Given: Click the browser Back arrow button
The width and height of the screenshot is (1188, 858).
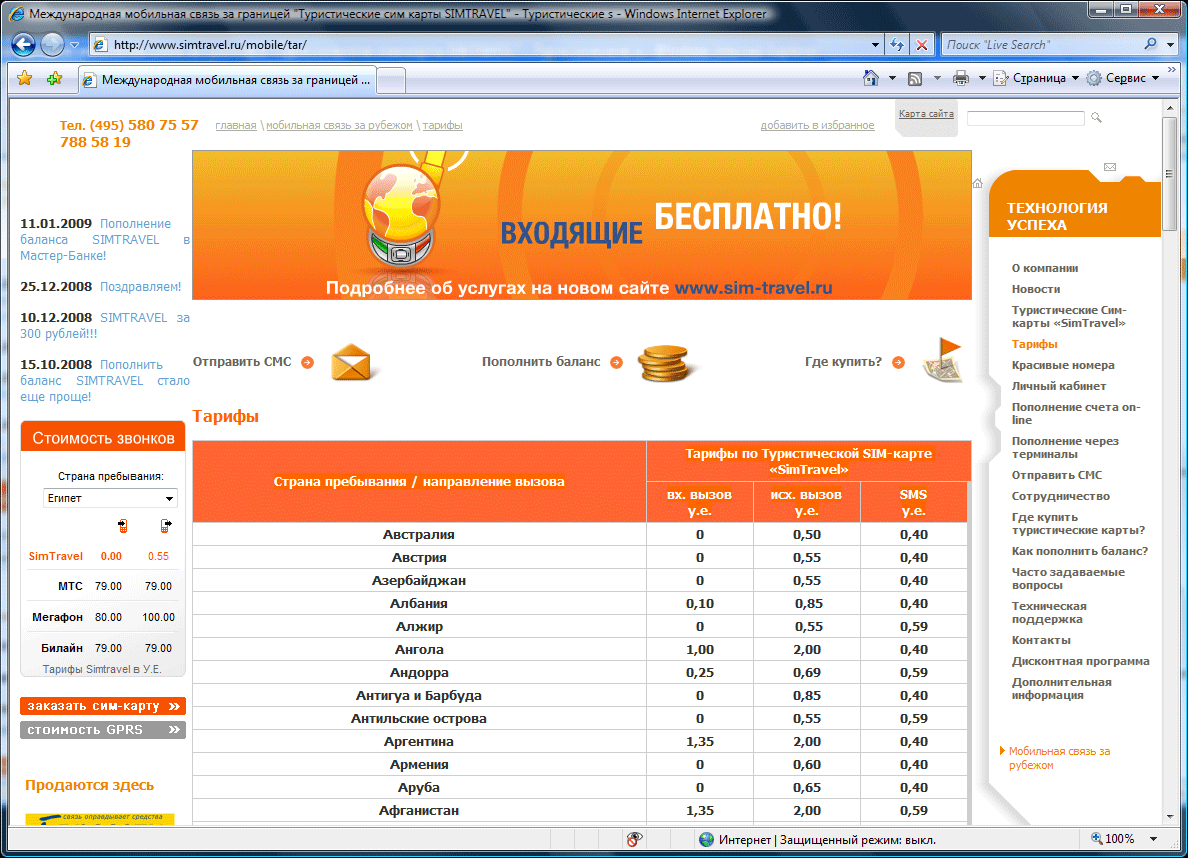Looking at the screenshot, I should click(24, 44).
